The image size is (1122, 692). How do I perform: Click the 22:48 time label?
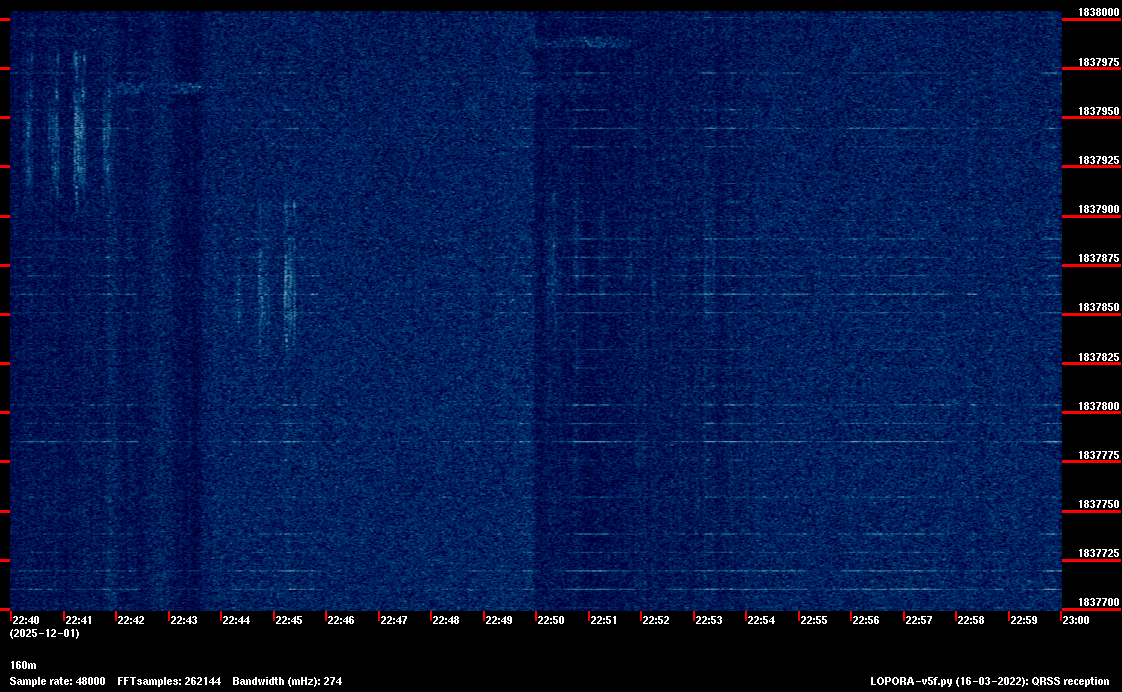click(446, 620)
